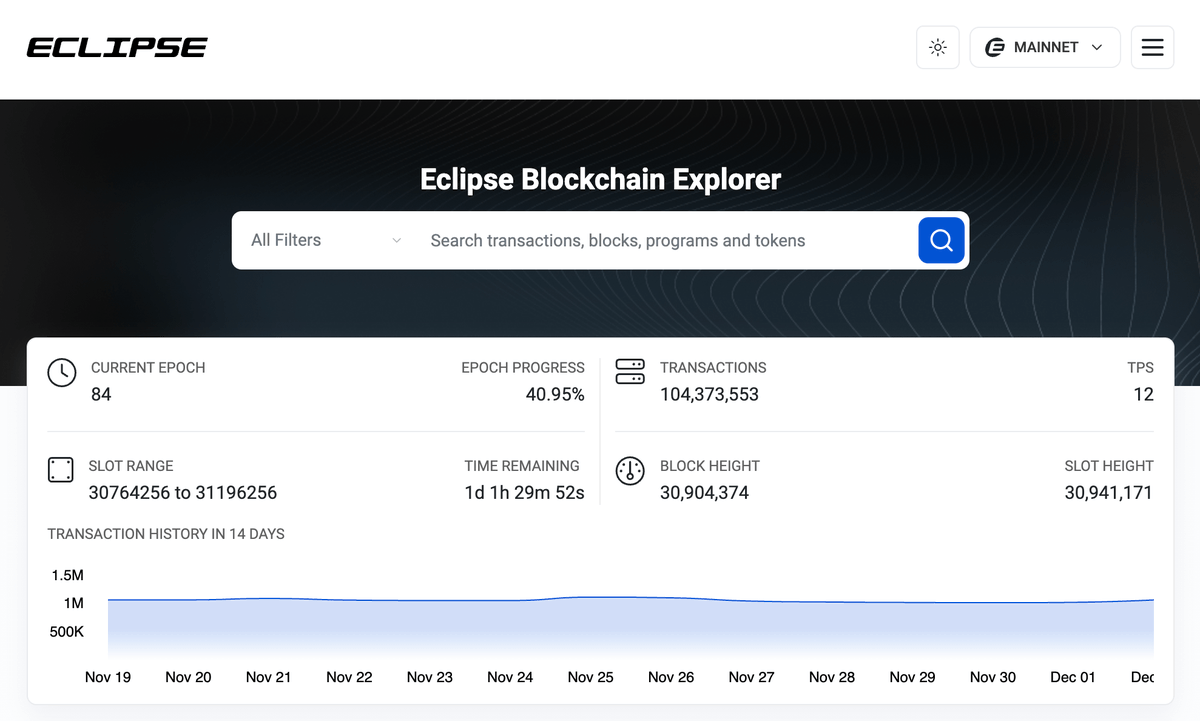The width and height of the screenshot is (1200, 721).
Task: Click the Eclipse icon inside MAINNET button
Action: [994, 47]
